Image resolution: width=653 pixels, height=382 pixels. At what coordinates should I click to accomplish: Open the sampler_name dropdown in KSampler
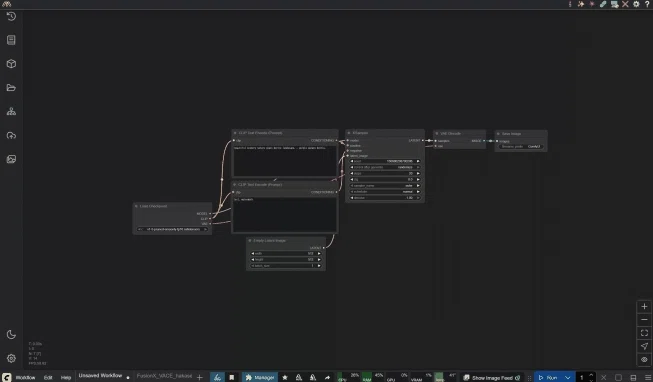pos(385,186)
